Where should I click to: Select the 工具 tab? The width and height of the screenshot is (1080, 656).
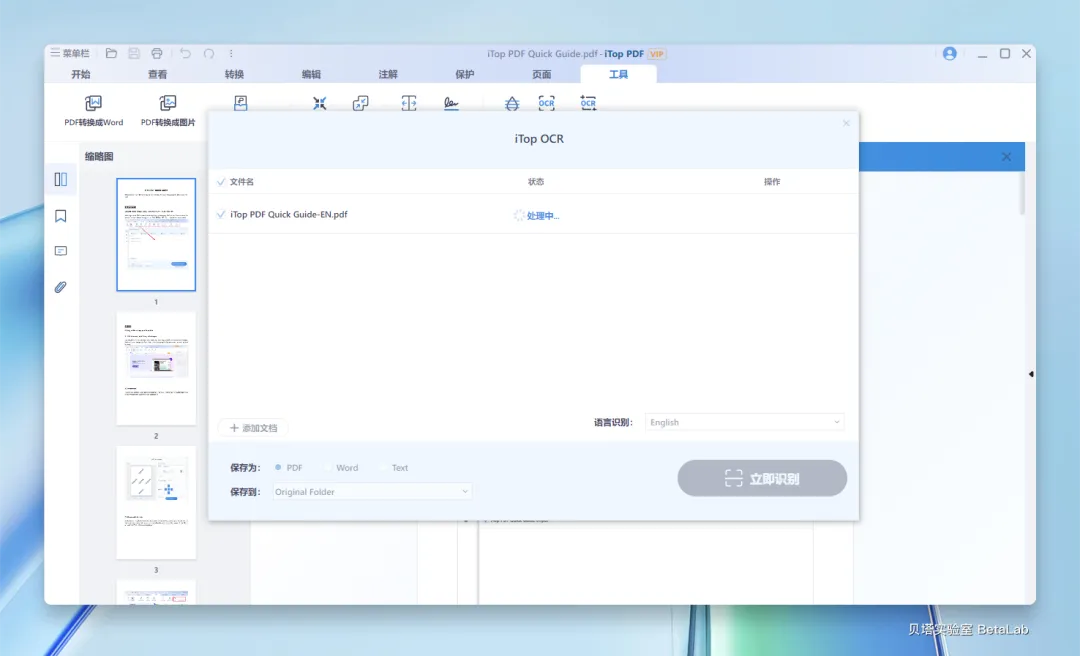tap(619, 74)
